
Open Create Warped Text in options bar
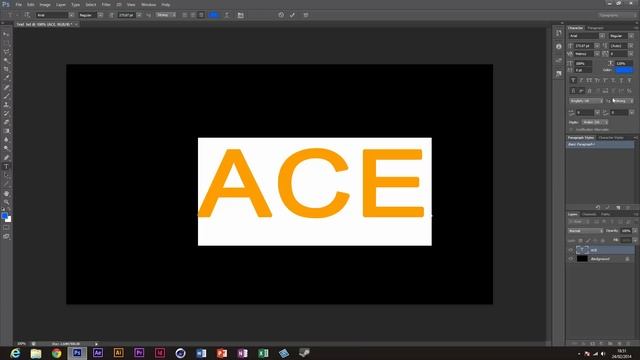[227, 15]
